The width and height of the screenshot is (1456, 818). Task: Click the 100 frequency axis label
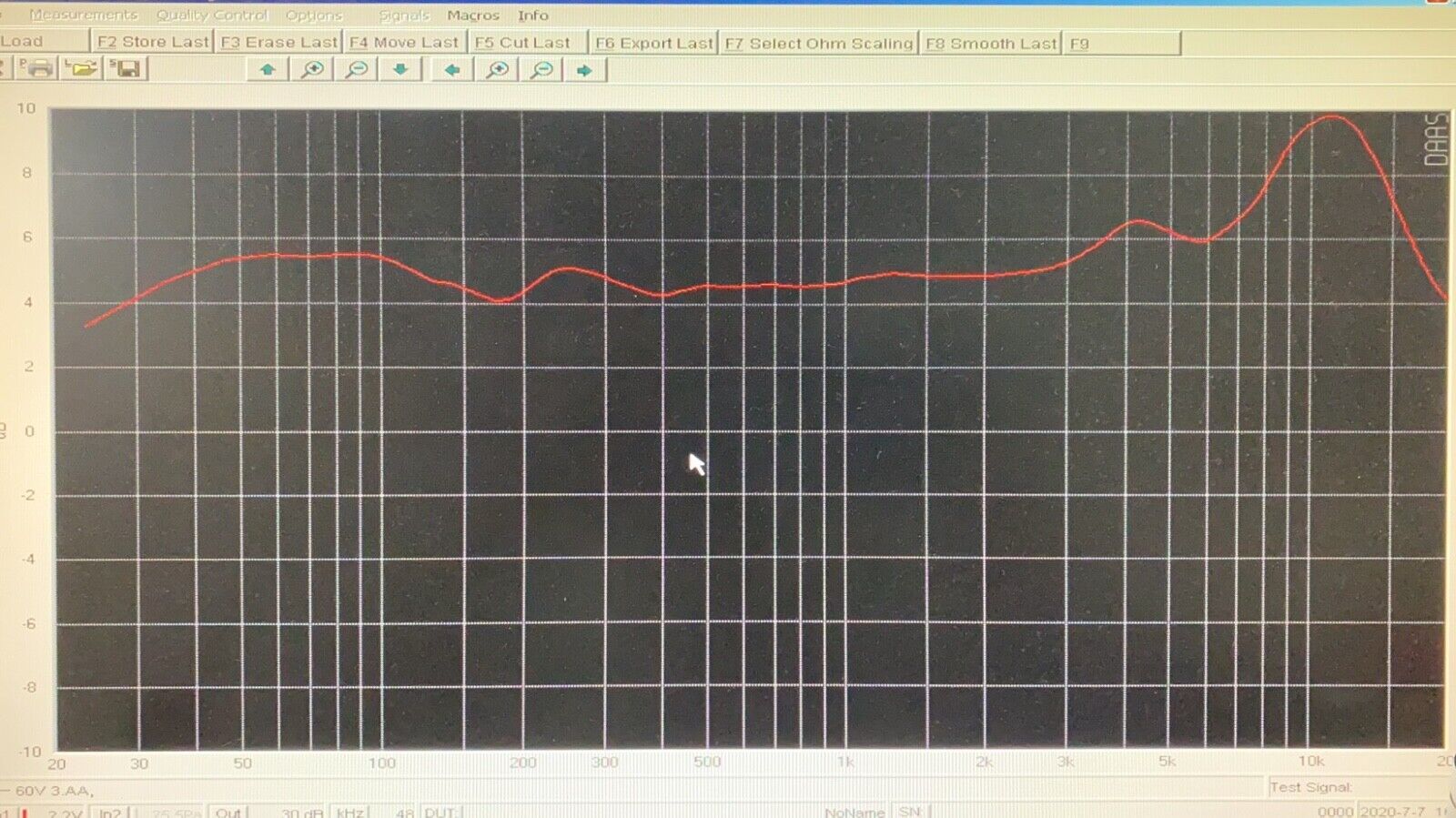click(x=381, y=762)
